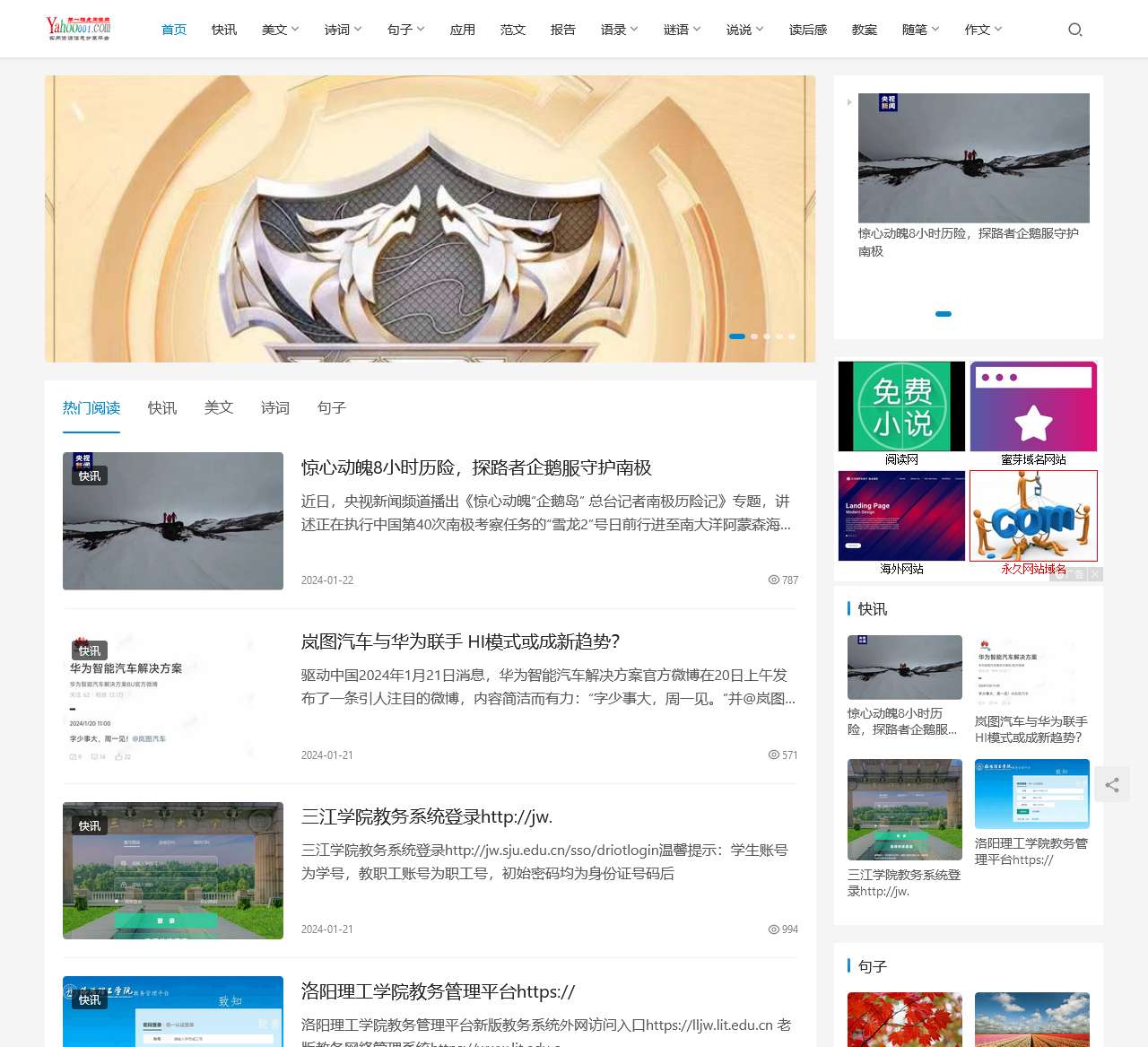
Task: Open the main banner slide image
Action: tap(430, 219)
